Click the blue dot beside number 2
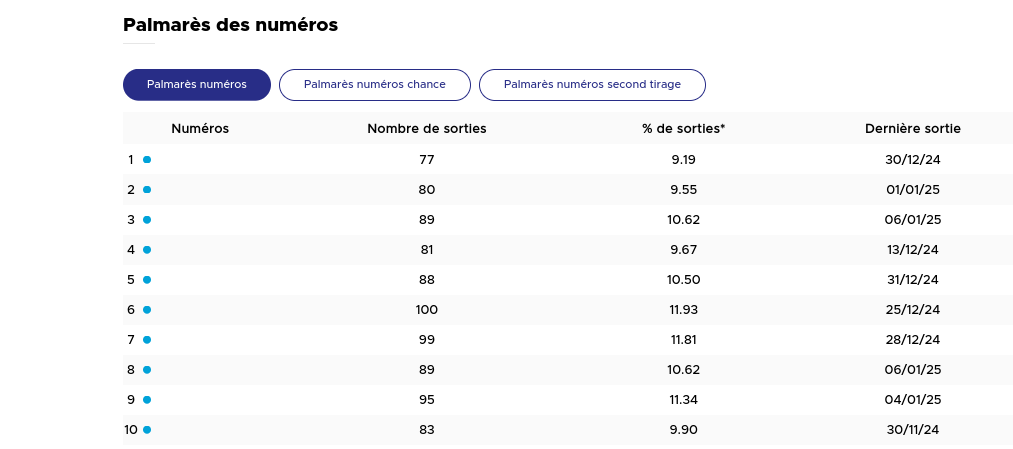This screenshot has width=1013, height=449. (147, 190)
